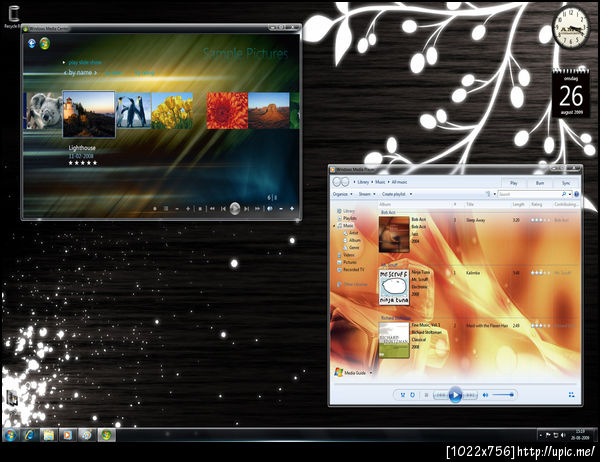Mute audio in Windows Media Player
600x462 pixels.
point(485,395)
